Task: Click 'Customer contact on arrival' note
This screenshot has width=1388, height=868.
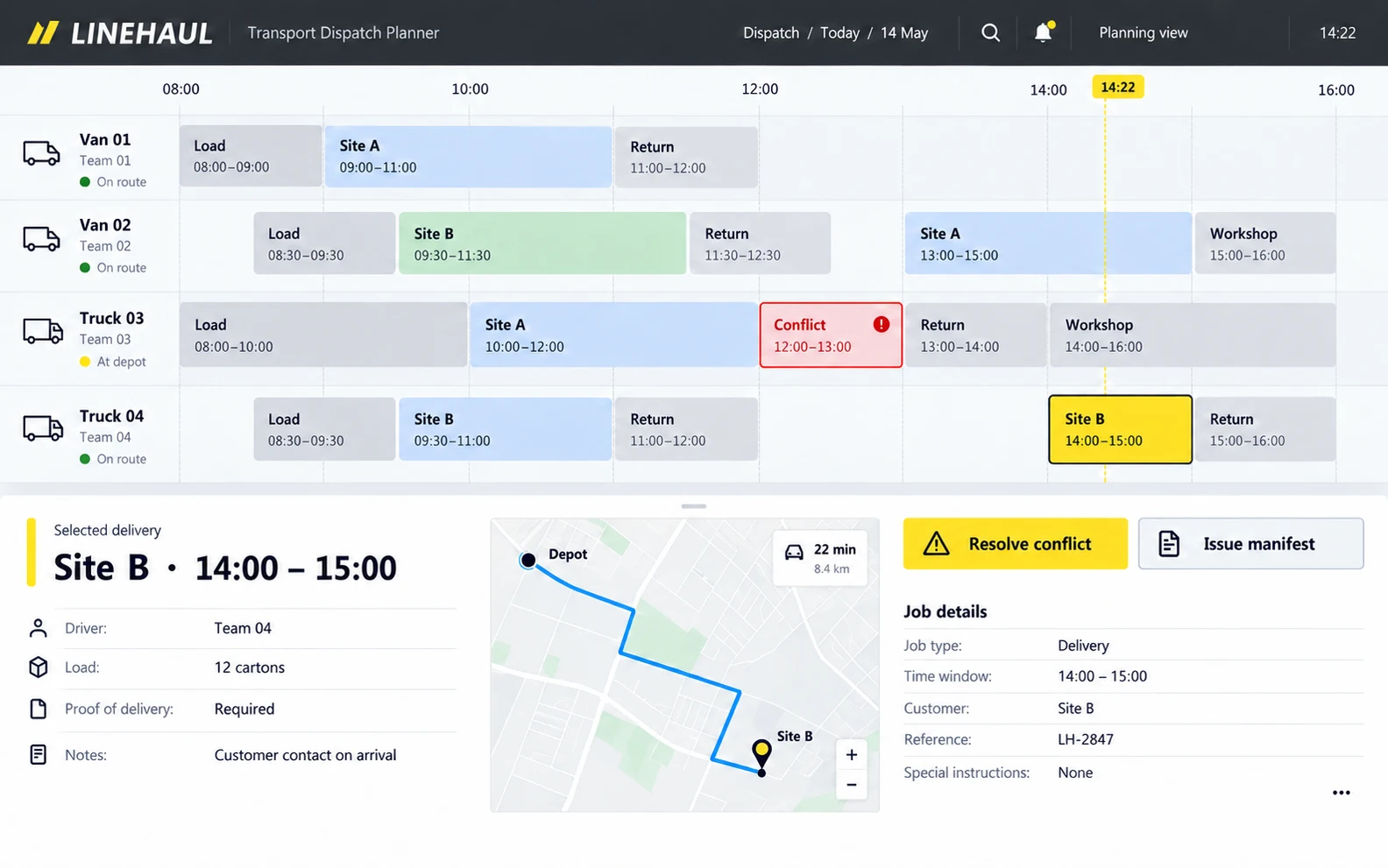Action: point(305,755)
